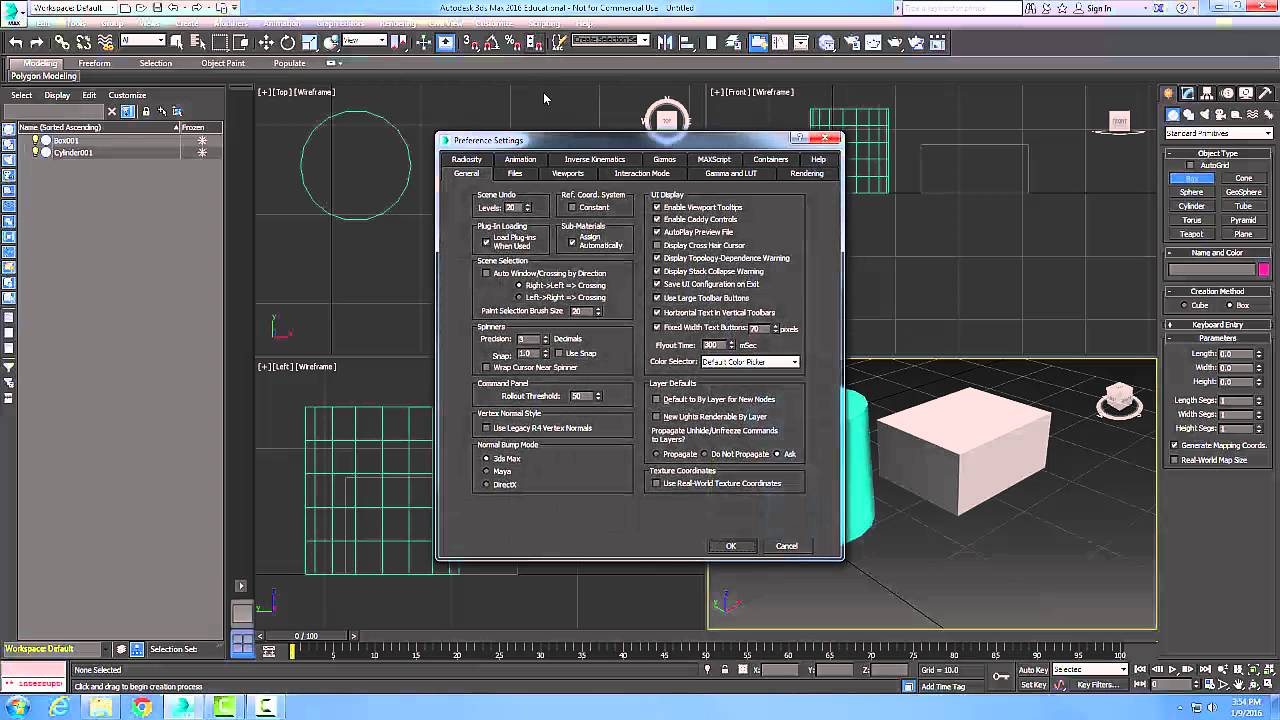Click the Windows Start button
Screen dimensions: 1280x720
pos(18,707)
